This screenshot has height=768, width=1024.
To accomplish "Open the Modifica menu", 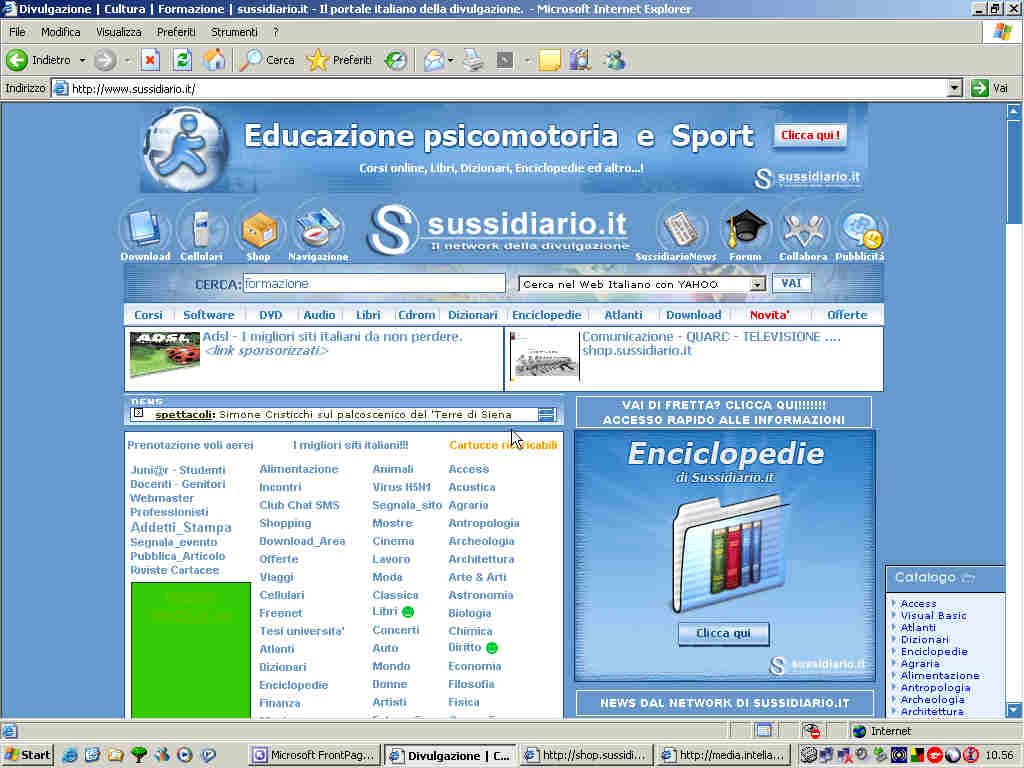I will [x=61, y=31].
